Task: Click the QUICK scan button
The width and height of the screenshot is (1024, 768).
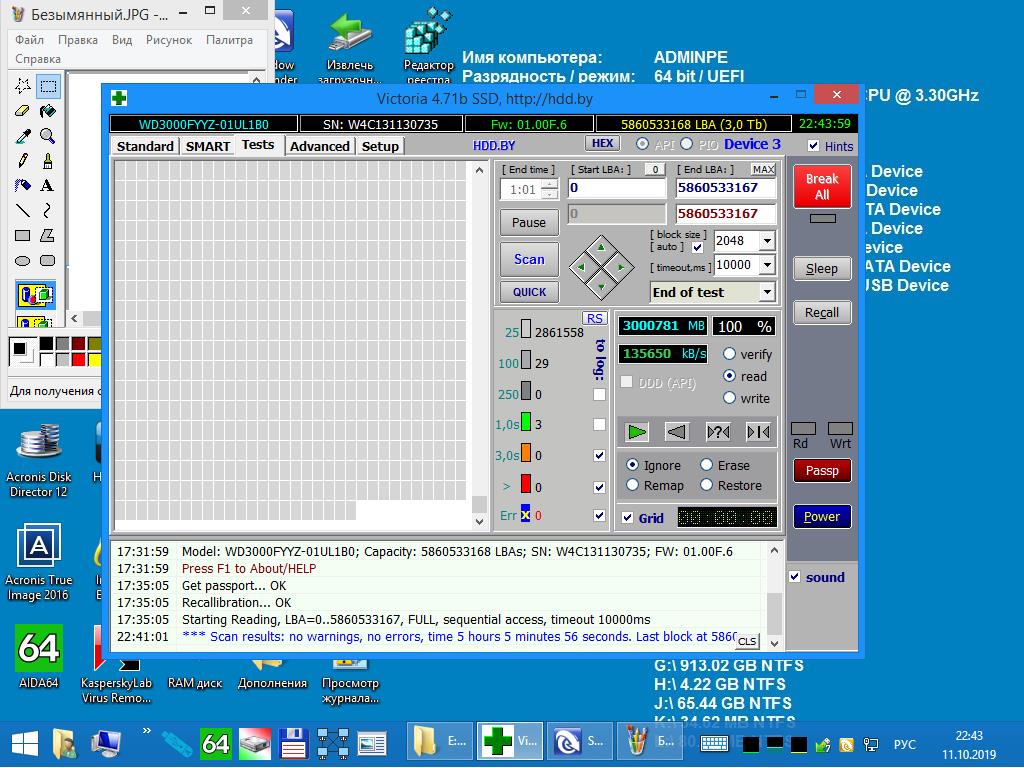Action: pyautogui.click(x=529, y=292)
